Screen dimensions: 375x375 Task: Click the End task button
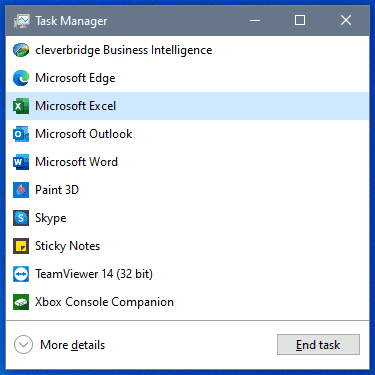pos(318,345)
